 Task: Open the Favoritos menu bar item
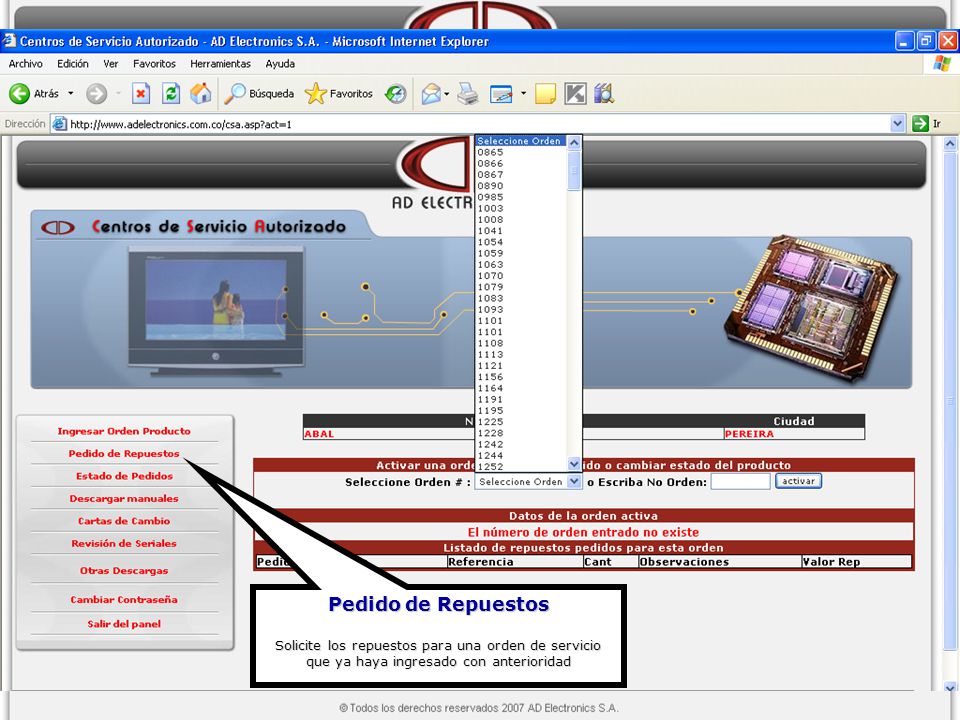pyautogui.click(x=154, y=64)
